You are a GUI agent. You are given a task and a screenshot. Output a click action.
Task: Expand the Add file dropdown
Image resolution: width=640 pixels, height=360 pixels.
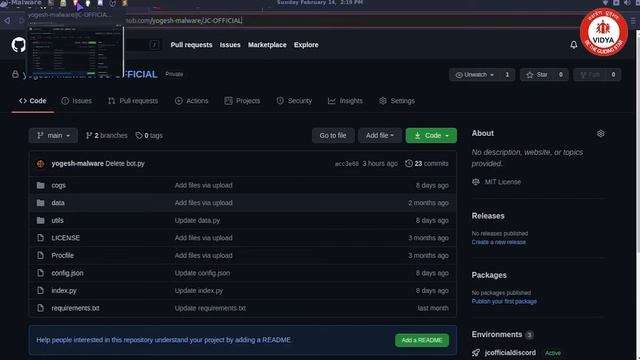coord(380,136)
